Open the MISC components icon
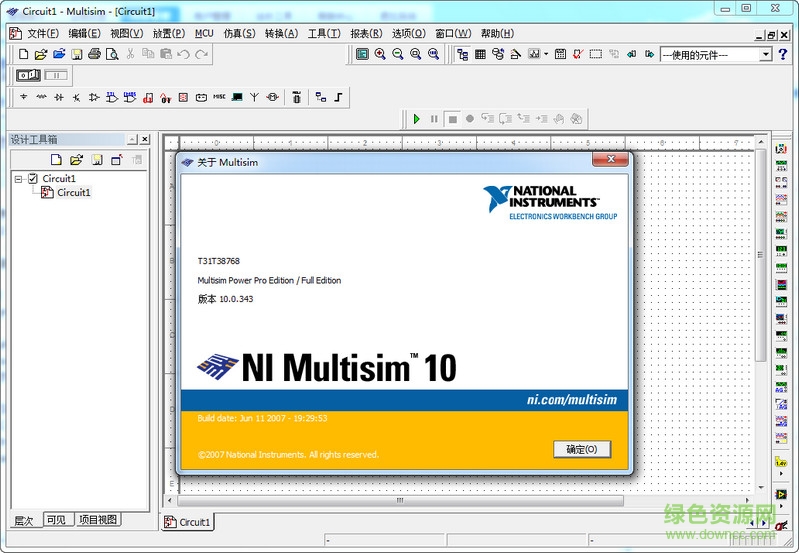The width and height of the screenshot is (799, 553). pyautogui.click(x=219, y=98)
